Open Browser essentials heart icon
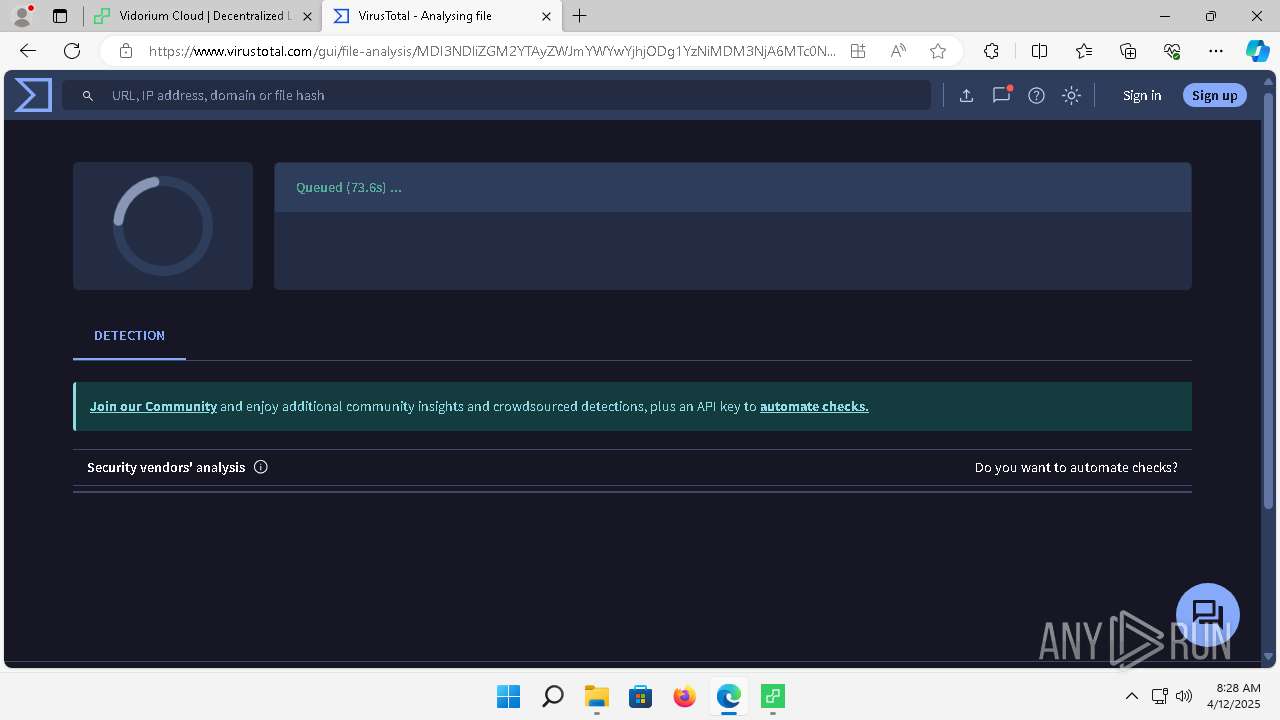The height and width of the screenshot is (720, 1280). [1172, 51]
